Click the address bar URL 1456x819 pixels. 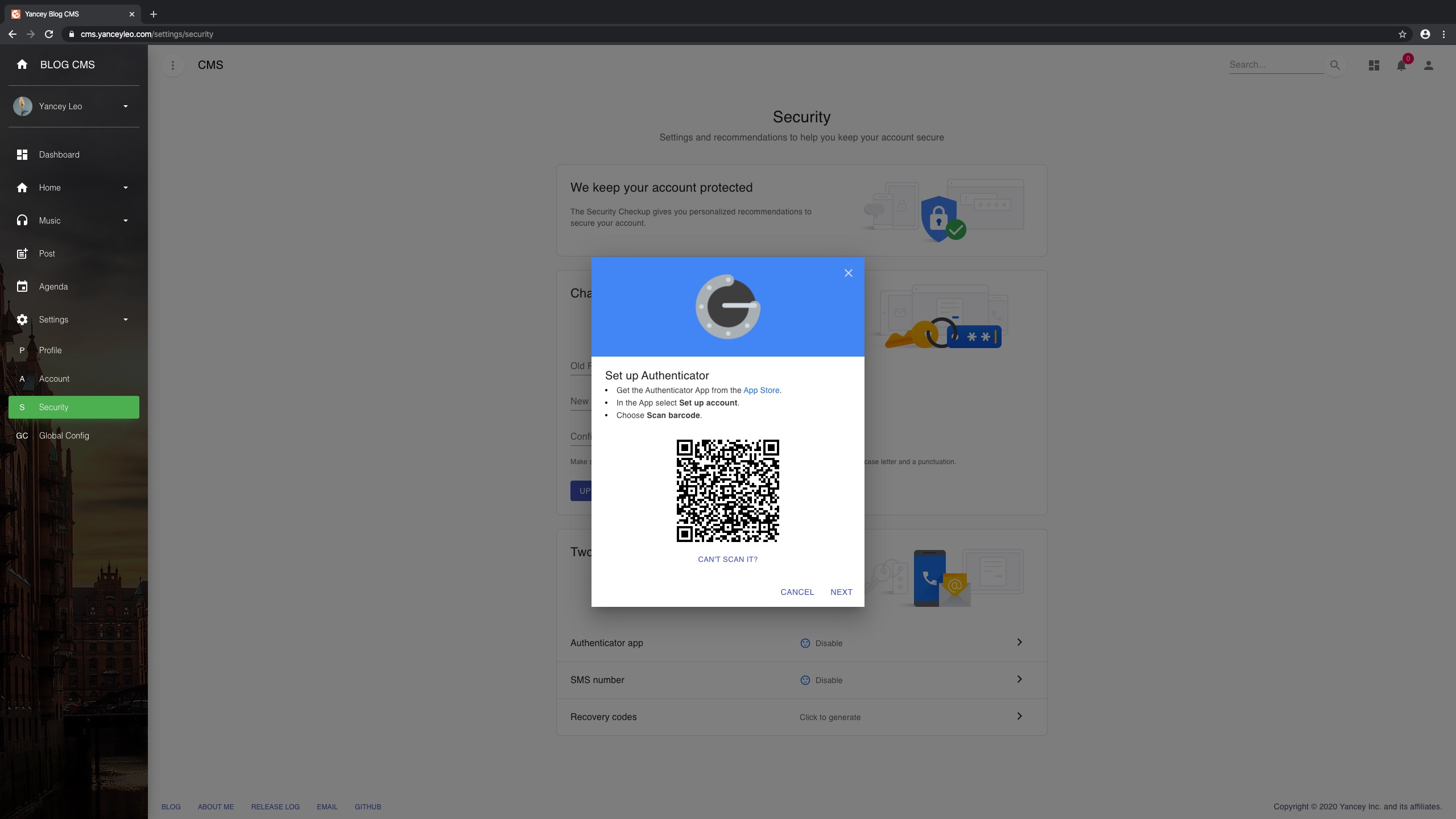[x=147, y=34]
